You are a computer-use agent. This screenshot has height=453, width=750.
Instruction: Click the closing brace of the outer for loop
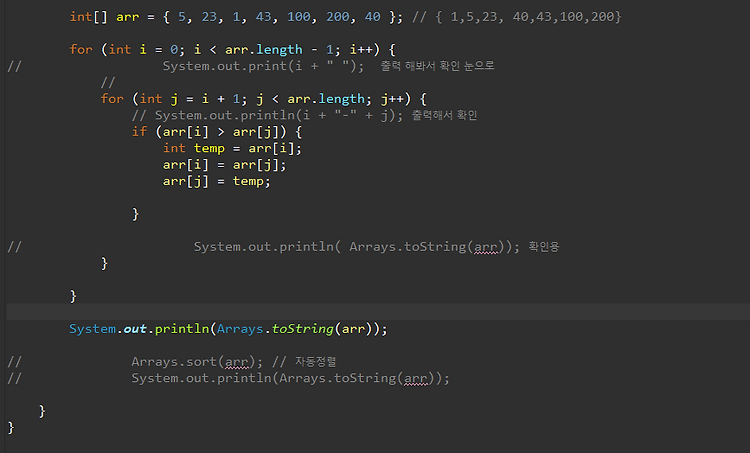click(x=73, y=296)
